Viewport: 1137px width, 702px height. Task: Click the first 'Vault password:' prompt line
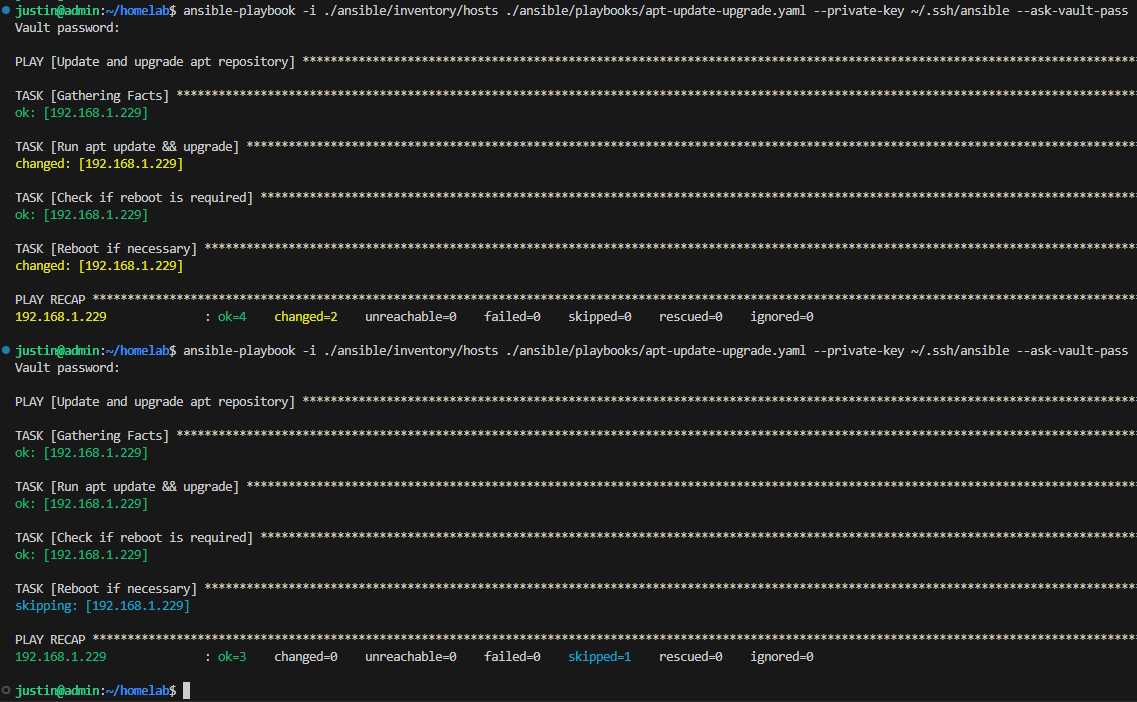(67, 28)
